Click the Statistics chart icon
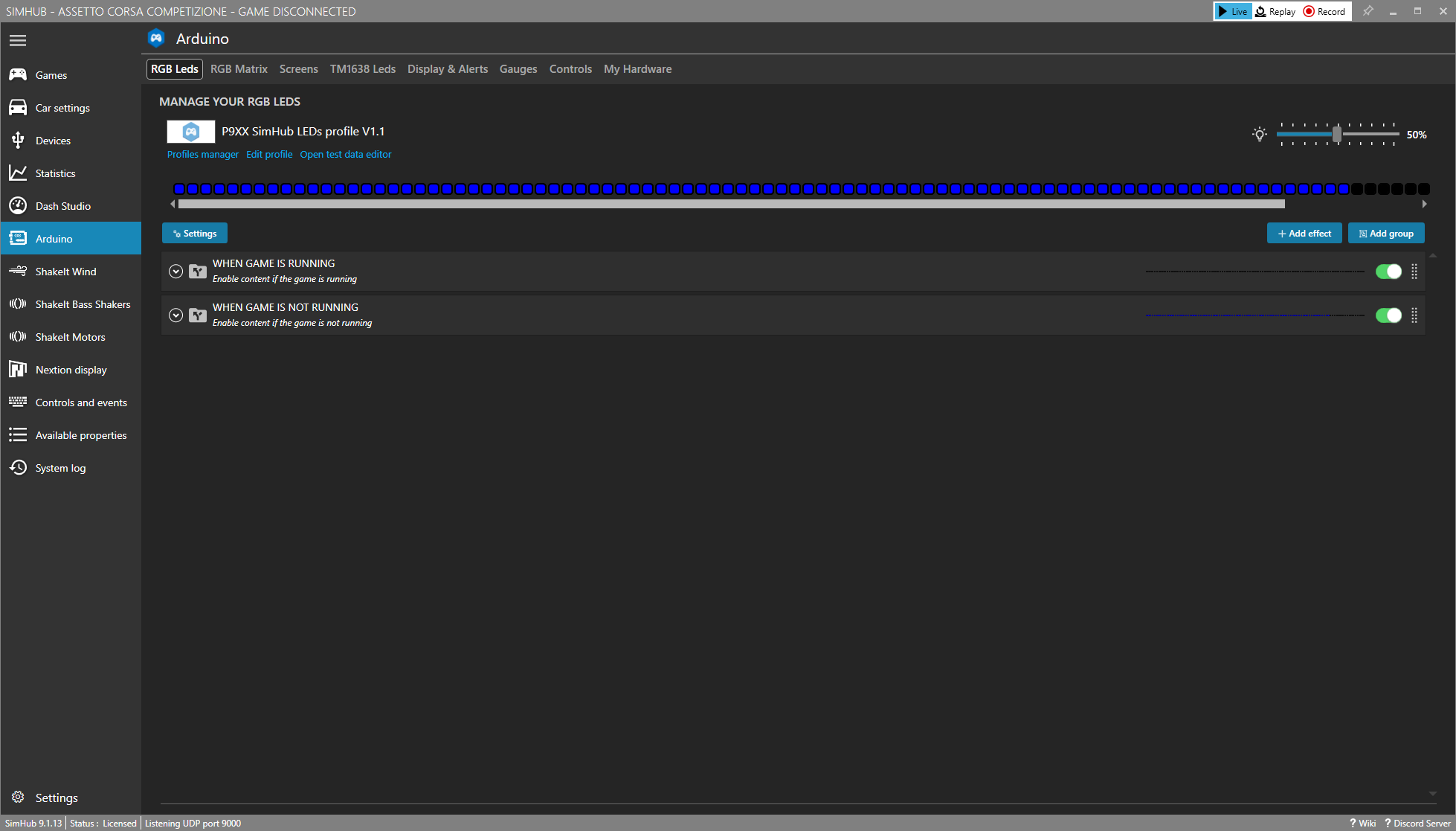 click(x=18, y=173)
